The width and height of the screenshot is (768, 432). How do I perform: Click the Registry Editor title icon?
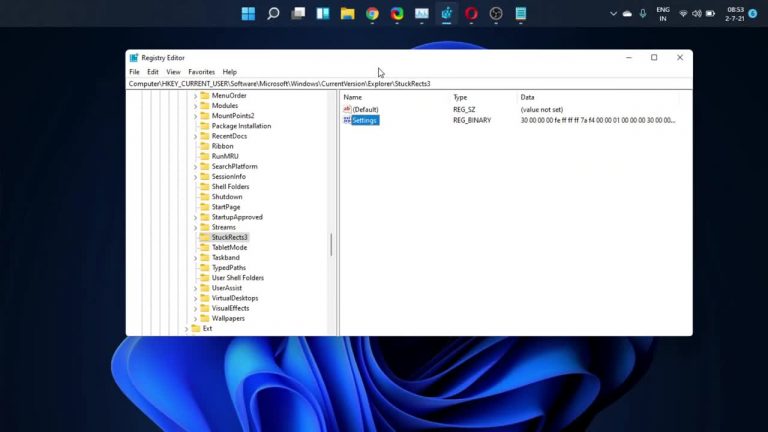click(134, 58)
